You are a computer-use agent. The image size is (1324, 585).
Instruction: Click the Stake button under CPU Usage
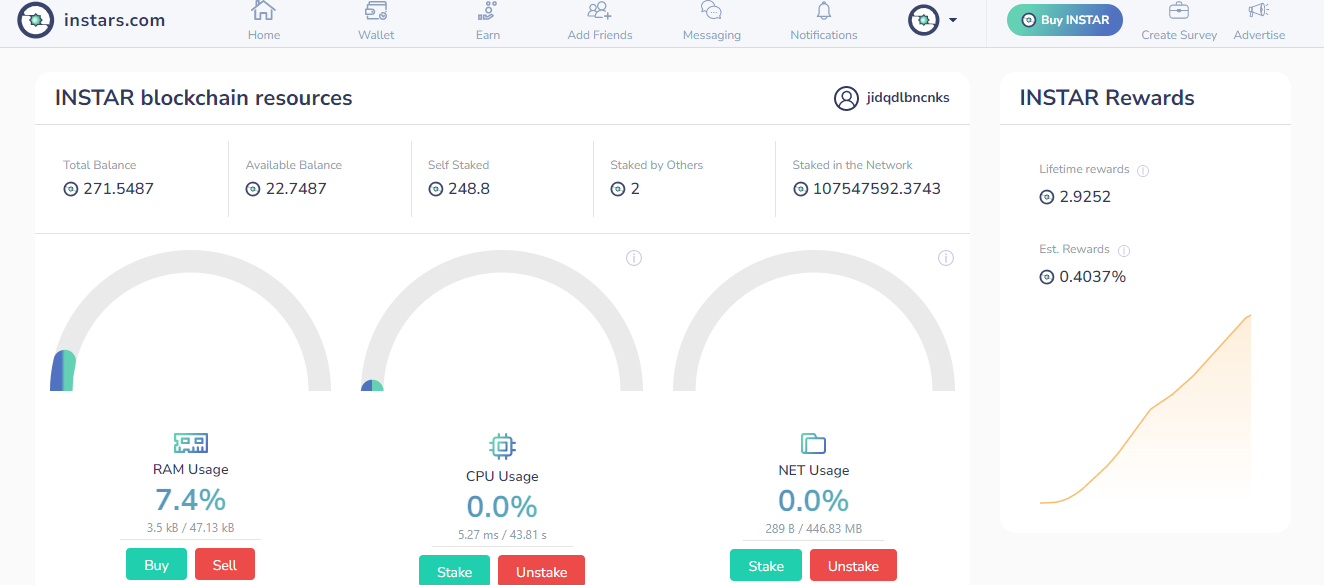[454, 571]
